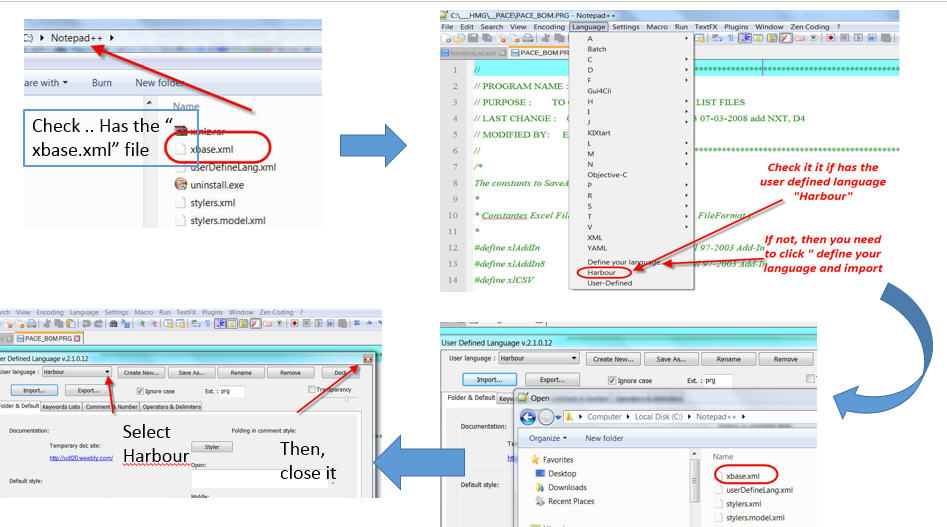The image size is (947, 527).
Task: Click Paste icon in 'Select Harbour' screenshot toolbar
Action: pos(71,324)
